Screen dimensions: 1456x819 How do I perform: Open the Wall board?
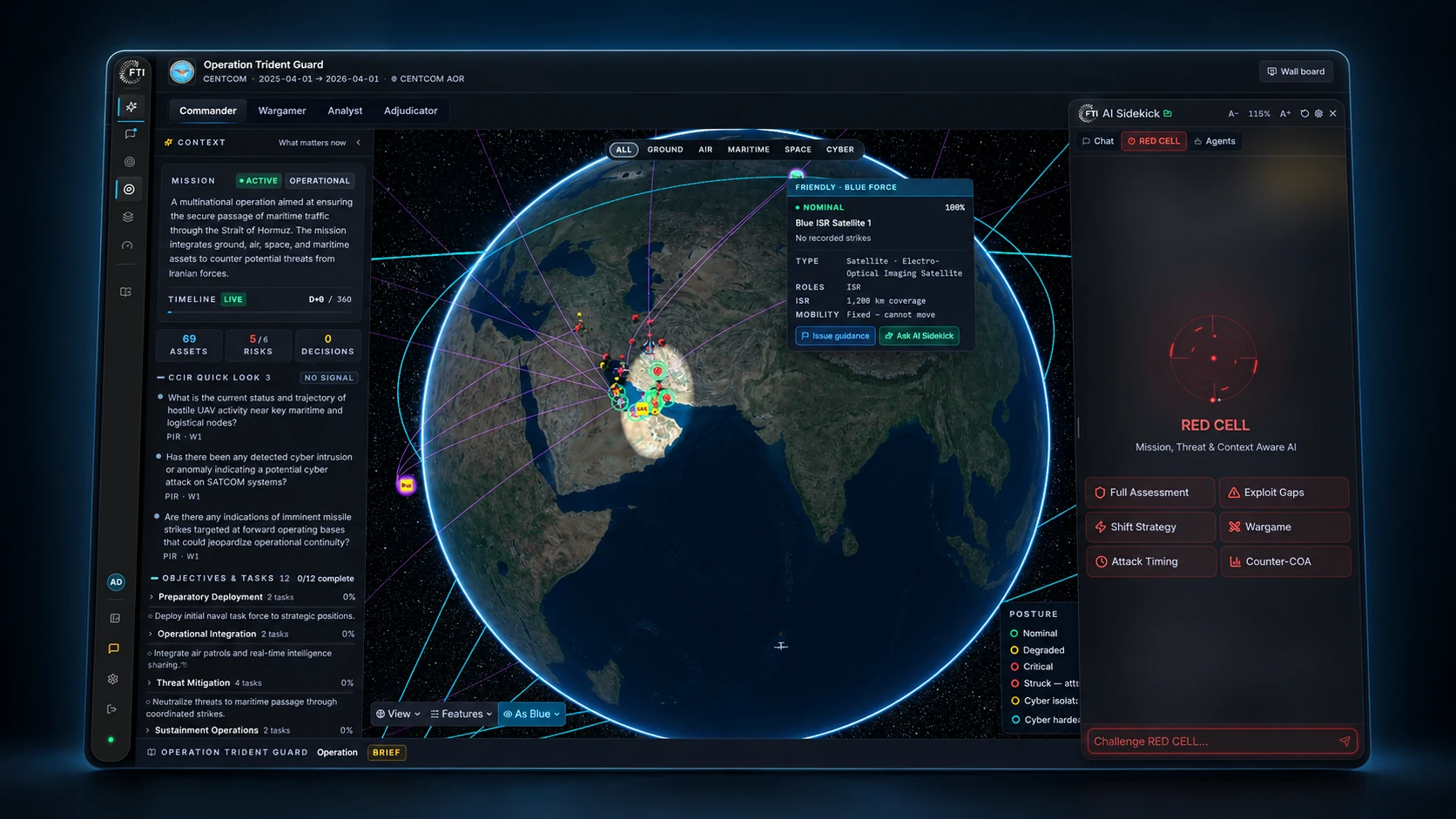[1296, 71]
